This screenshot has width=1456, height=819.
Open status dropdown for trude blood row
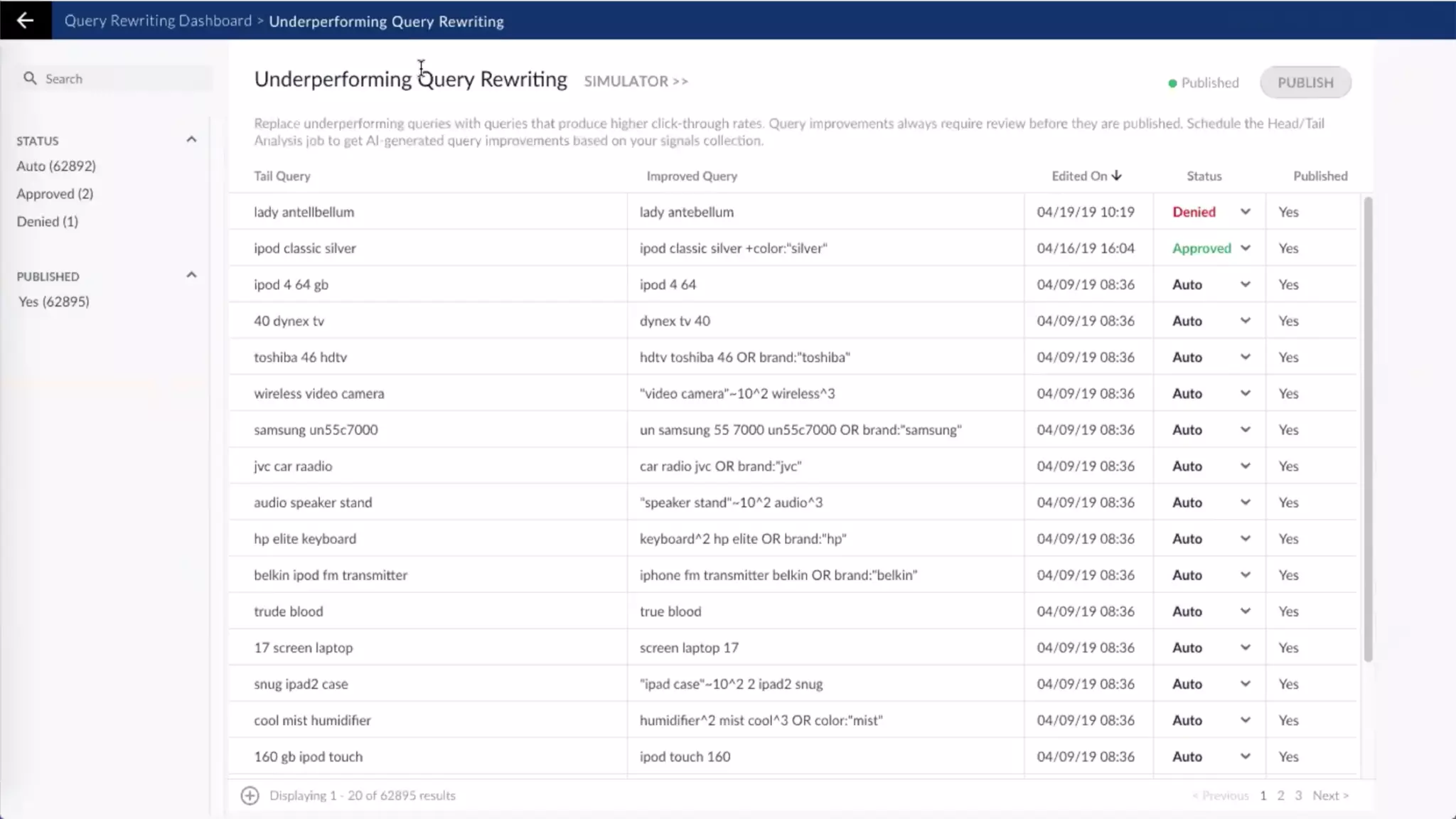pos(1245,611)
